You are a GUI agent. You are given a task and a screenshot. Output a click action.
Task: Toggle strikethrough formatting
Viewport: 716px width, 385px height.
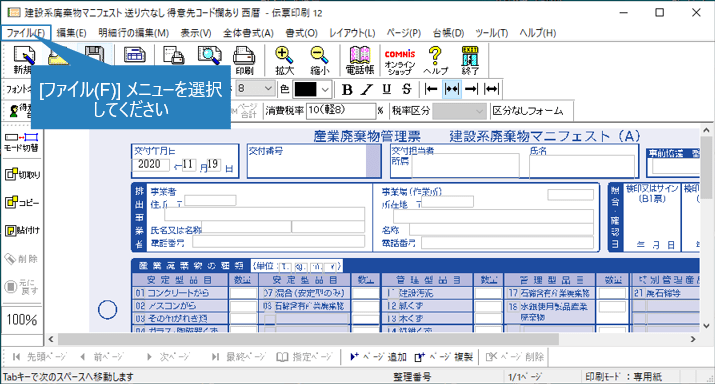click(407, 89)
